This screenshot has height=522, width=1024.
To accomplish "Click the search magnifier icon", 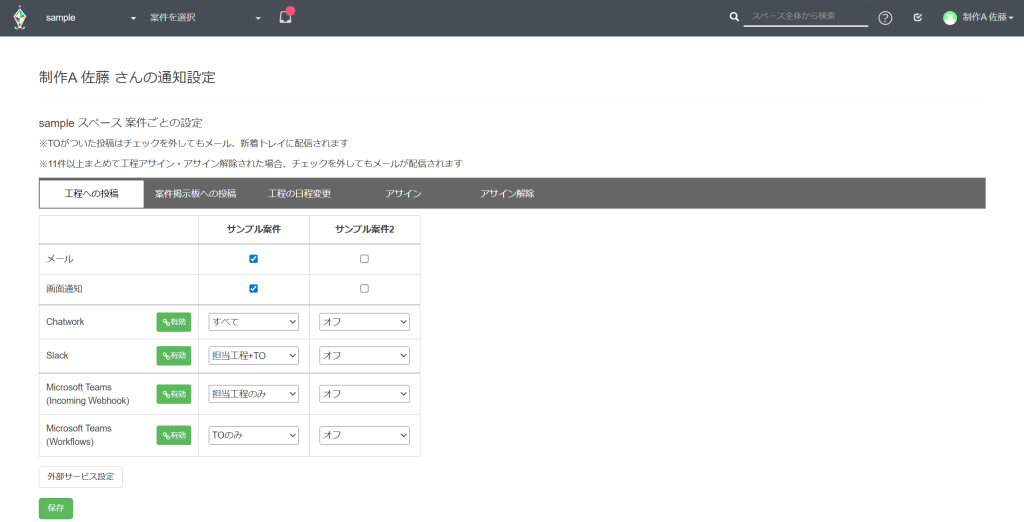I will click(x=734, y=17).
